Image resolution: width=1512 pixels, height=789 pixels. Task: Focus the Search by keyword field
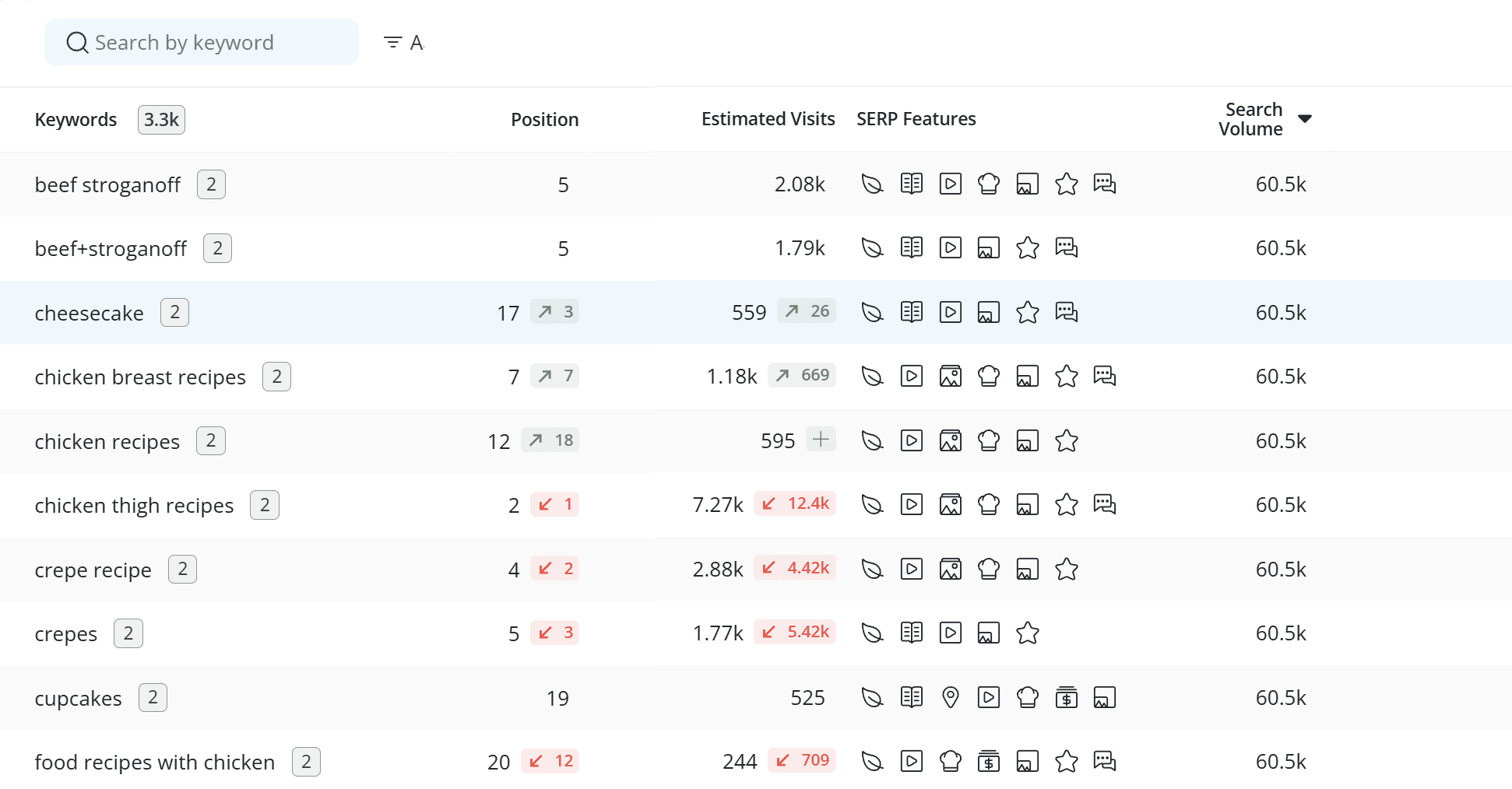(202, 42)
